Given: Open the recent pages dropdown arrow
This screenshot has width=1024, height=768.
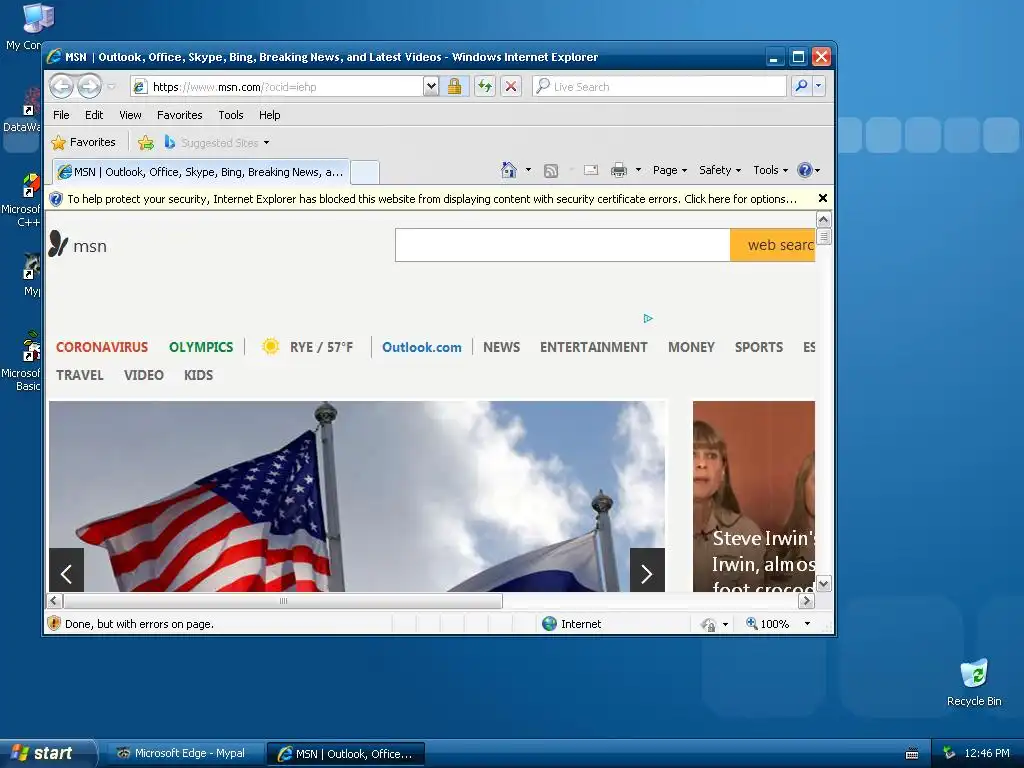Looking at the screenshot, I should coord(112,86).
